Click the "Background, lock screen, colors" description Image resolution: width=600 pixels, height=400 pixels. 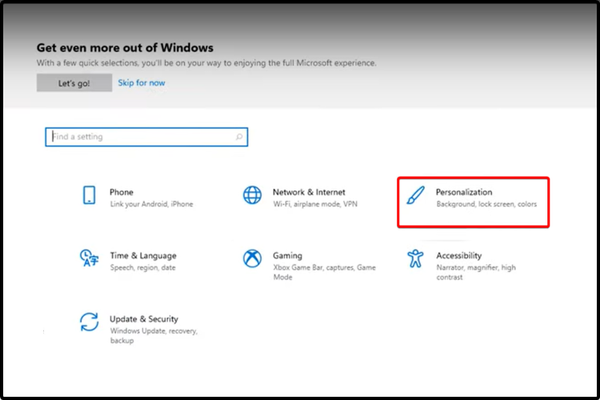pos(487,205)
